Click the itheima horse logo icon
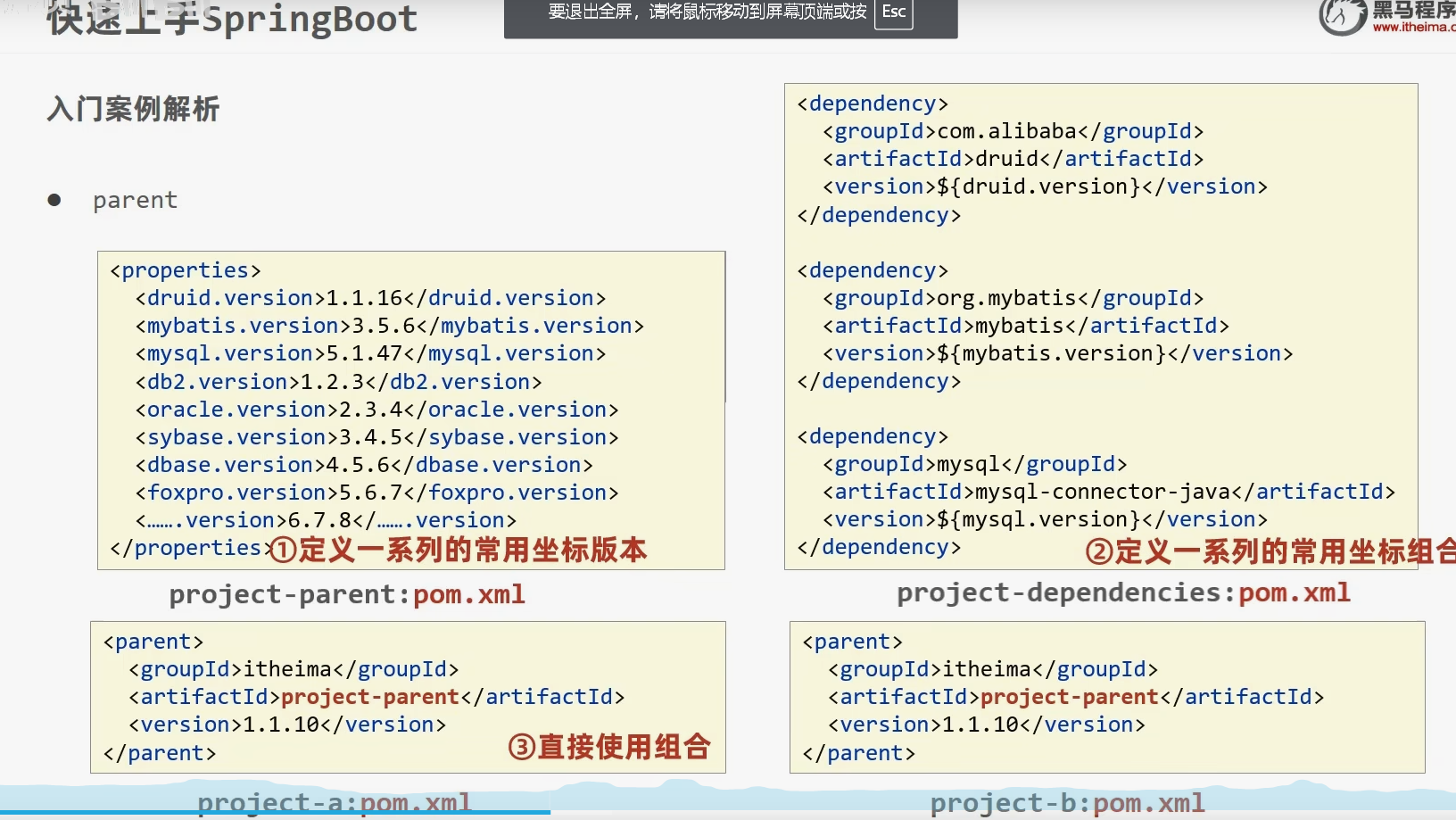Screen dimensions: 1456x820 click(1343, 16)
